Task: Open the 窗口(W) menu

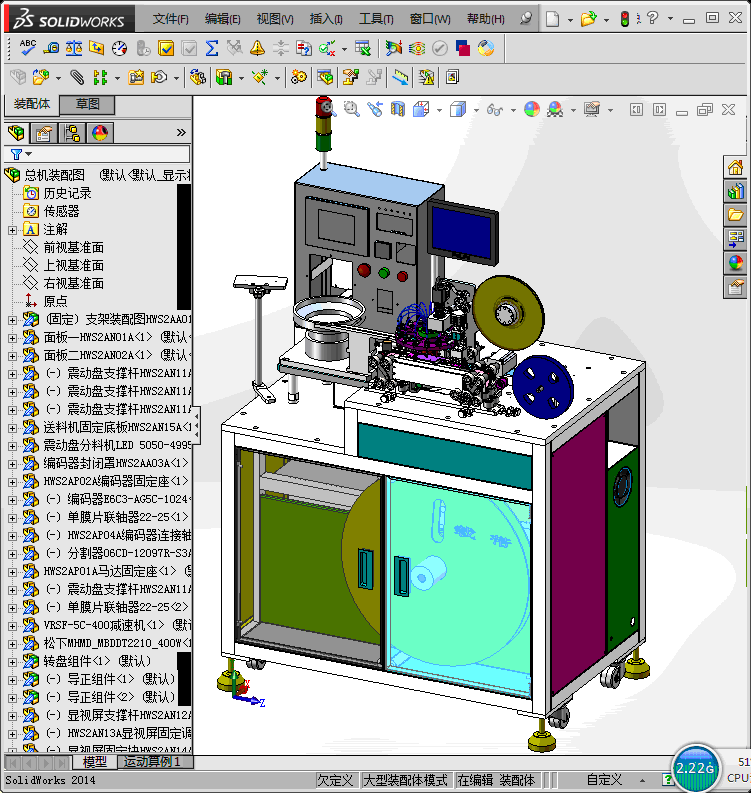Action: [x=430, y=19]
